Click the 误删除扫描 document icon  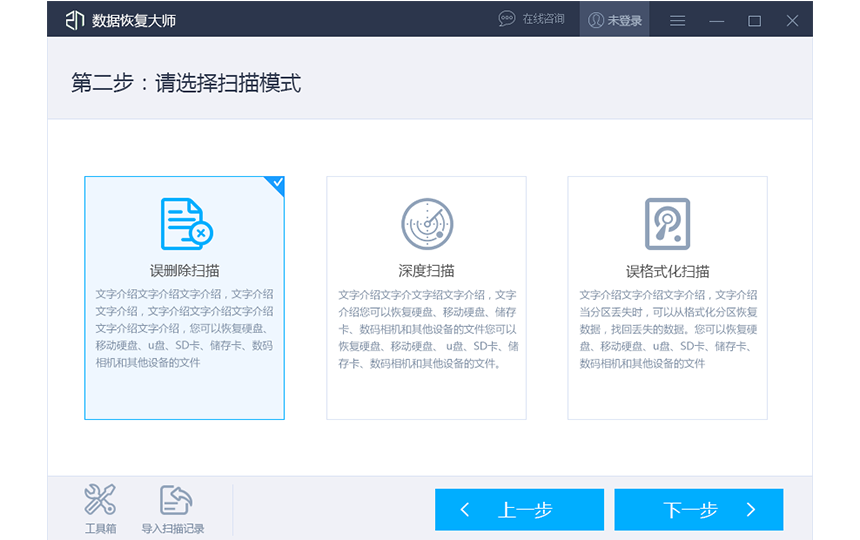[185, 224]
